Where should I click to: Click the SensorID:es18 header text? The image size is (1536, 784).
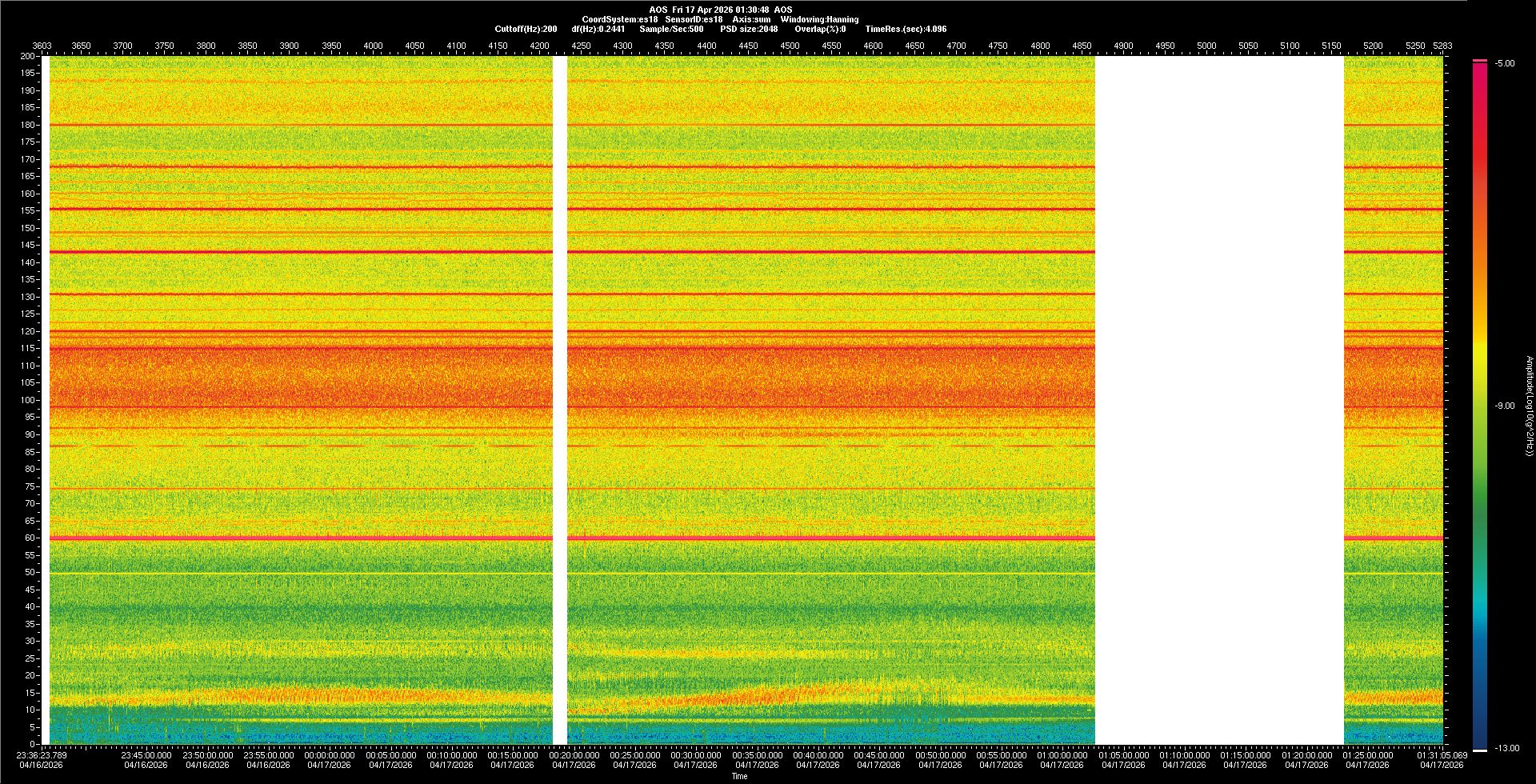point(694,19)
